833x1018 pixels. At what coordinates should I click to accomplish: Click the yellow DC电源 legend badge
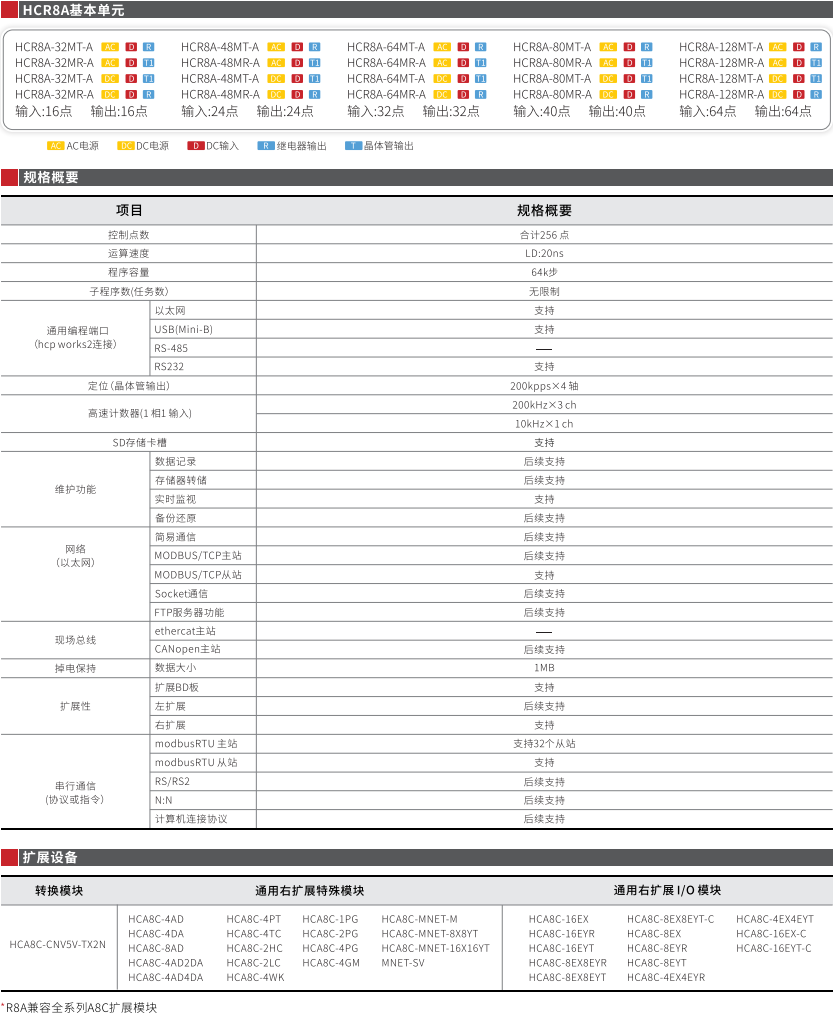[x=126, y=146]
